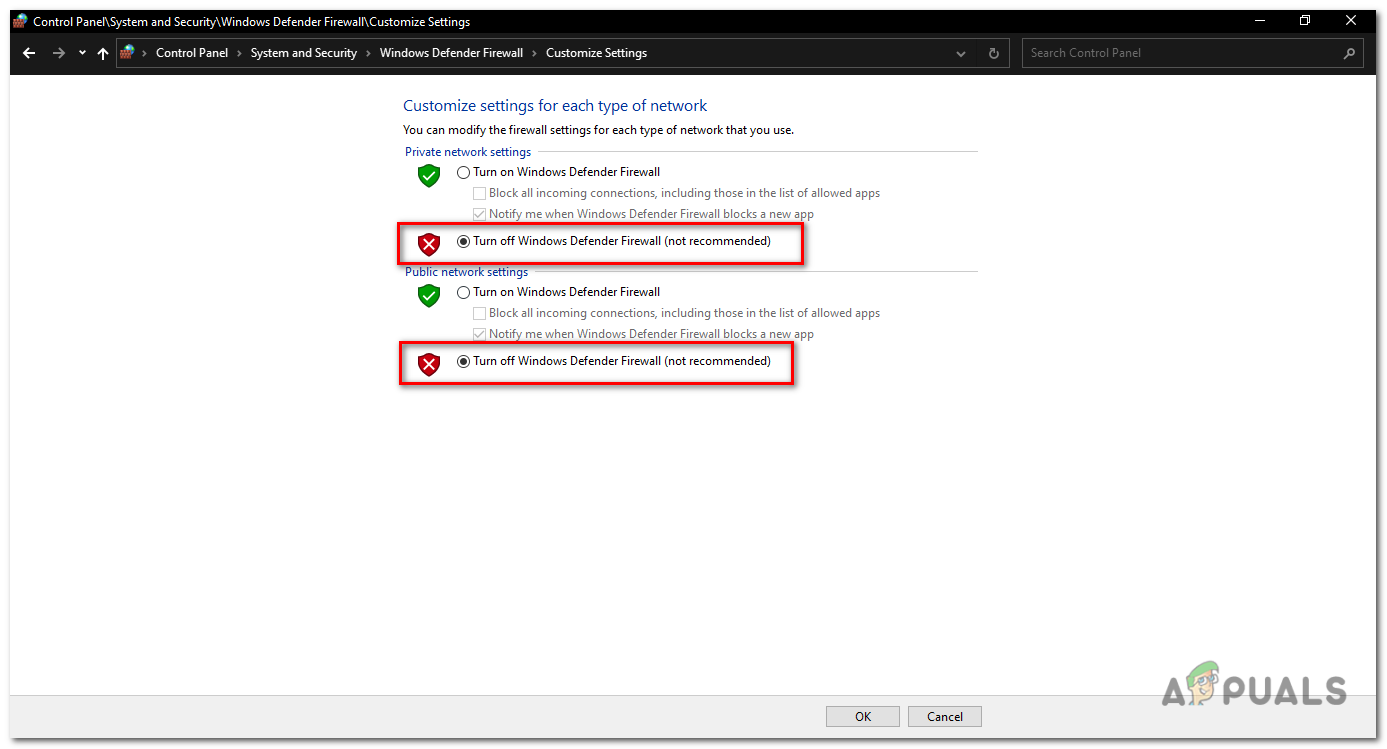This screenshot has width=1387, height=749.
Task: Click the red shield for private firewall off
Action: tap(429, 243)
